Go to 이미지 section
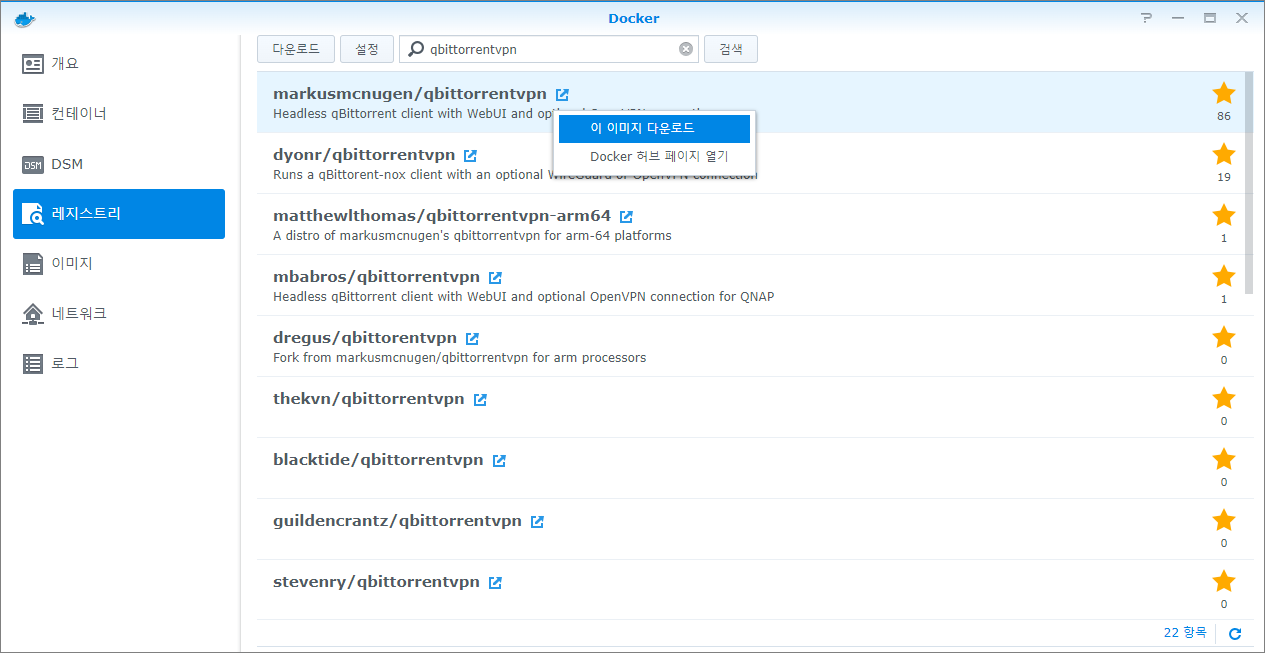Viewport: 1265px width, 653px height. 119,264
